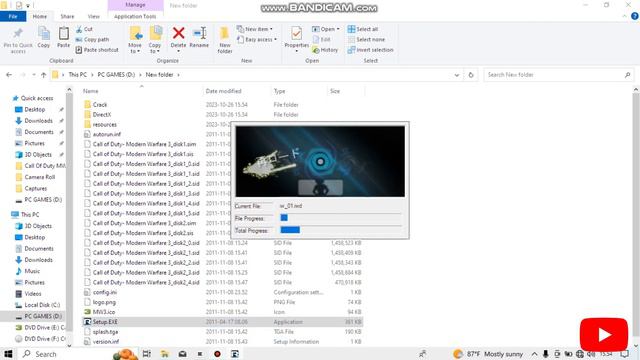Select the MW3.ico file

pos(104,312)
